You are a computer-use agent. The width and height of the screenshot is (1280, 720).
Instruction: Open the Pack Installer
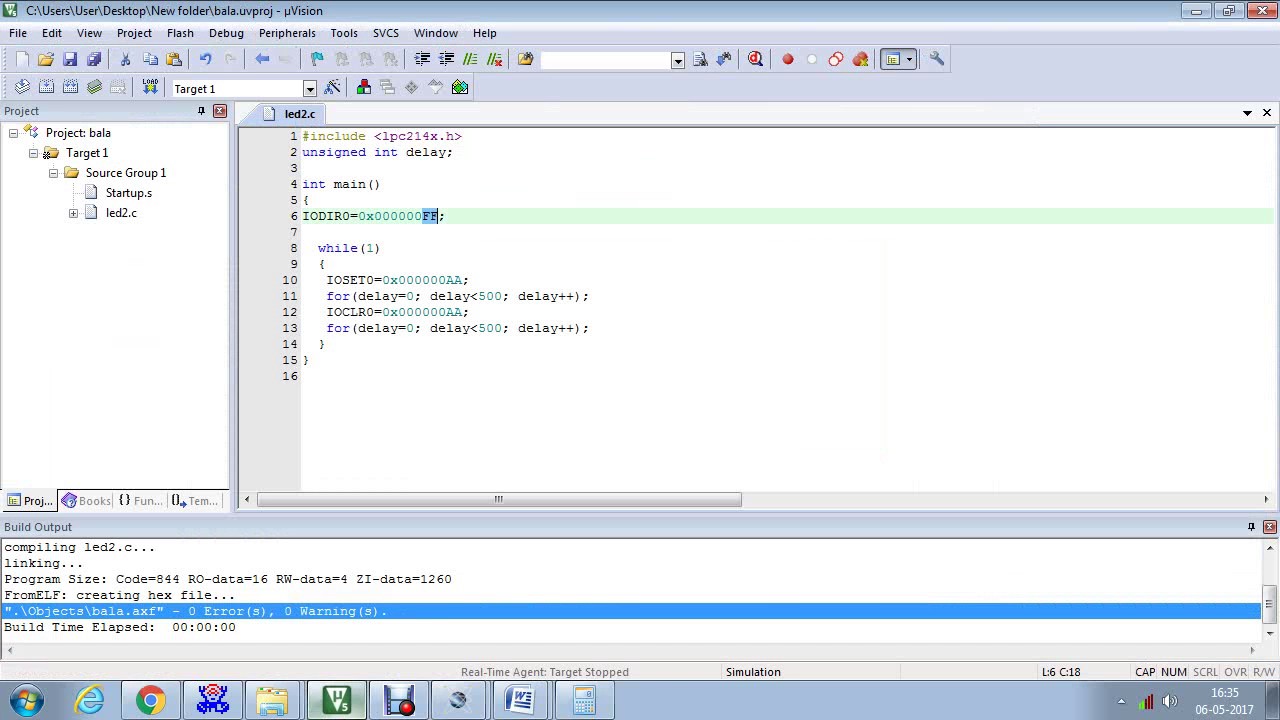pyautogui.click(x=460, y=87)
